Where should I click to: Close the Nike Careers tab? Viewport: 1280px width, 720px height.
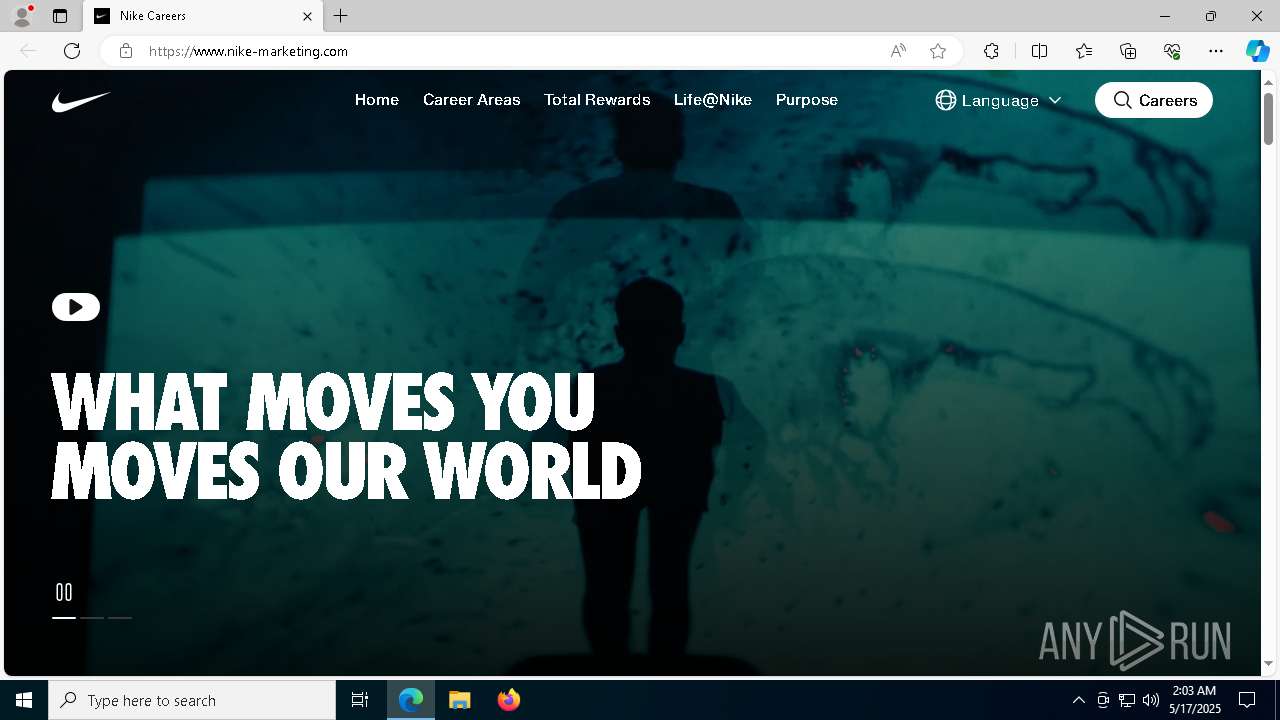(x=307, y=16)
